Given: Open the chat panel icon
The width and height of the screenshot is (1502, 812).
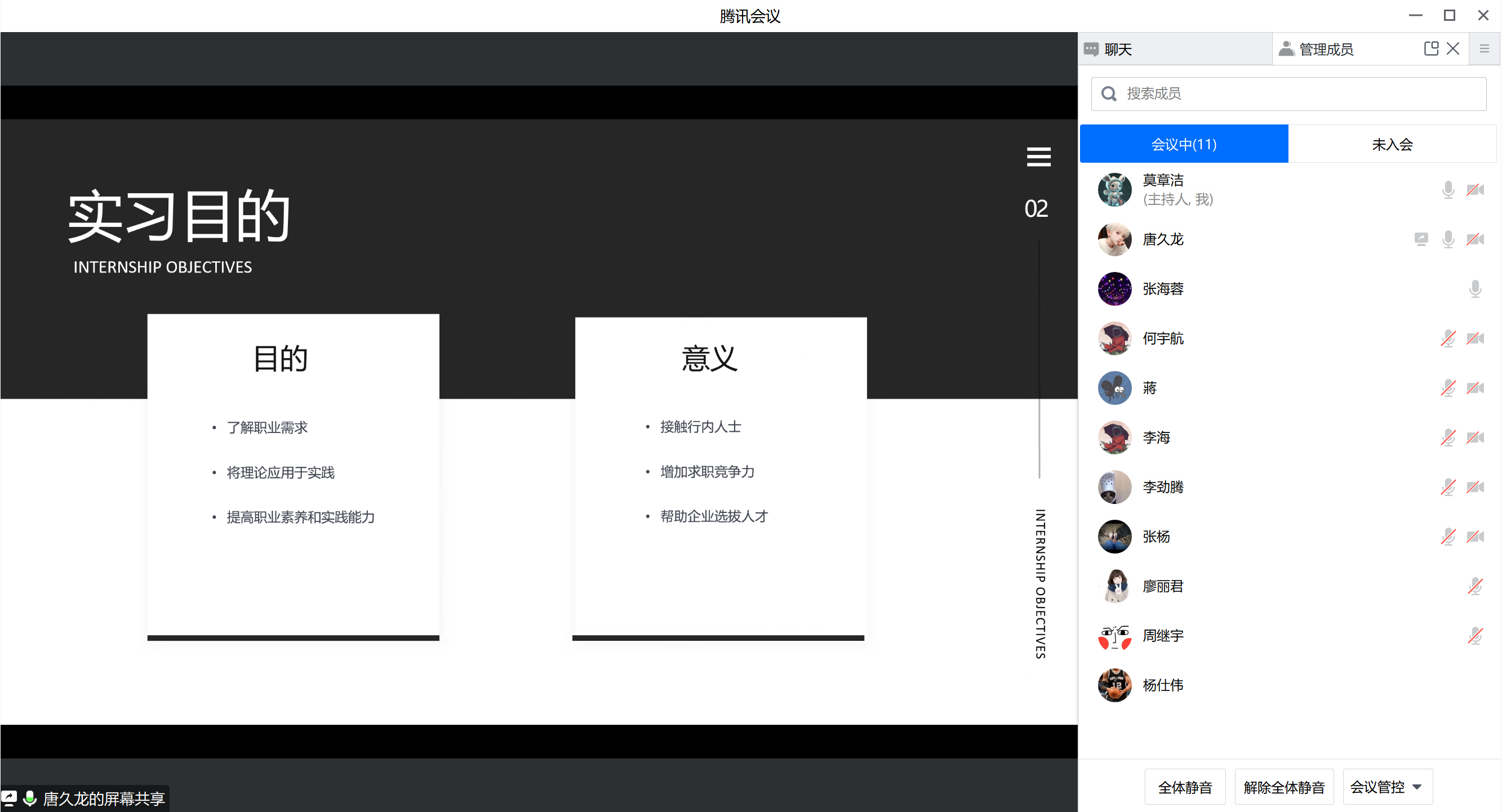Looking at the screenshot, I should pos(1091,49).
